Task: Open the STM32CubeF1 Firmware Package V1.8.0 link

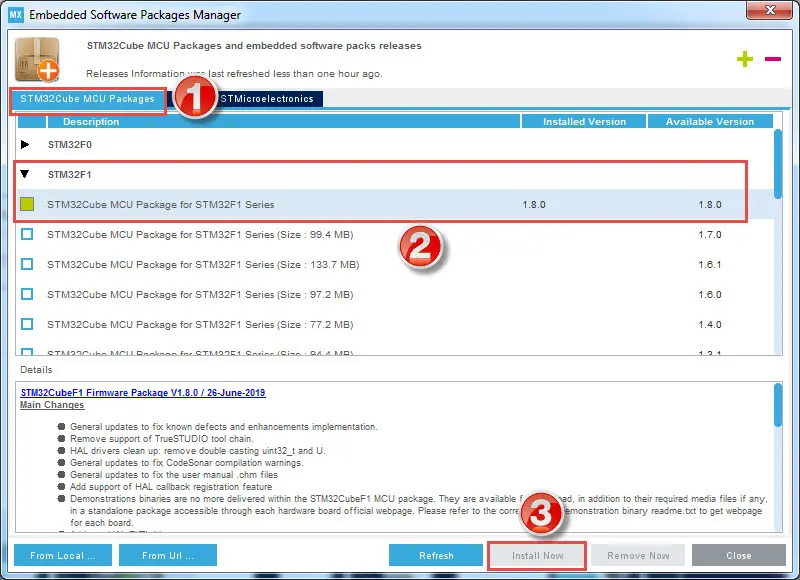Action: [143, 393]
